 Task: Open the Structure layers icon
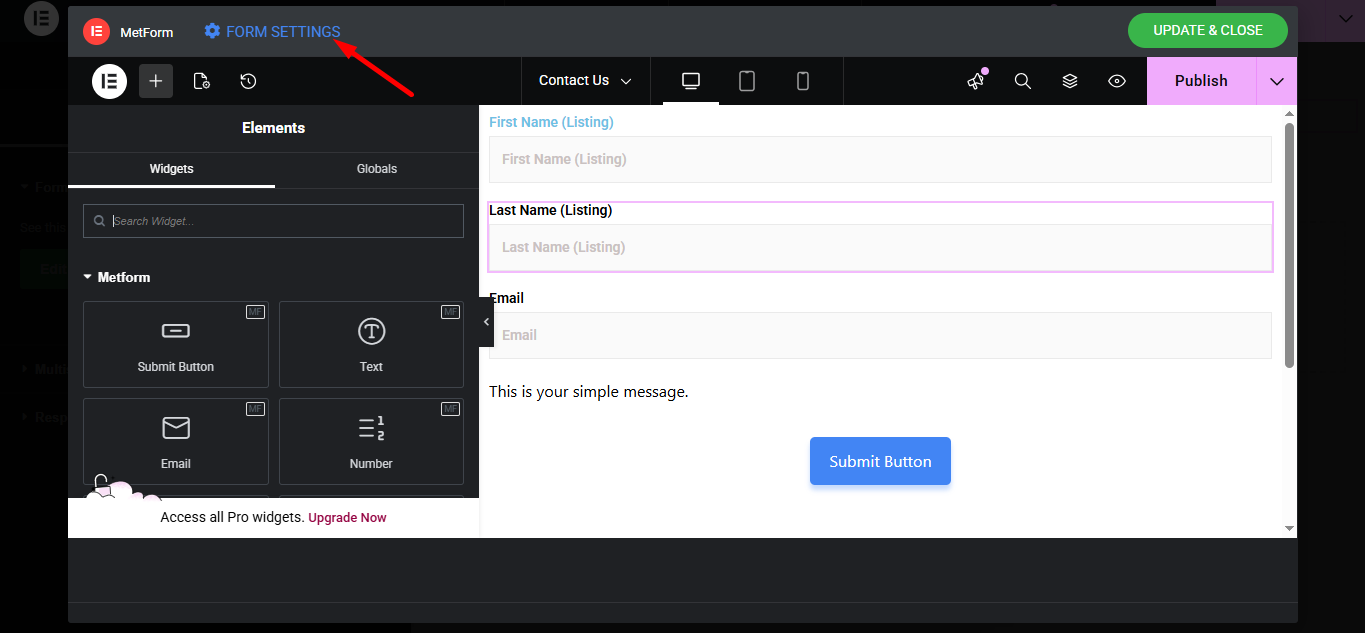[x=1070, y=81]
